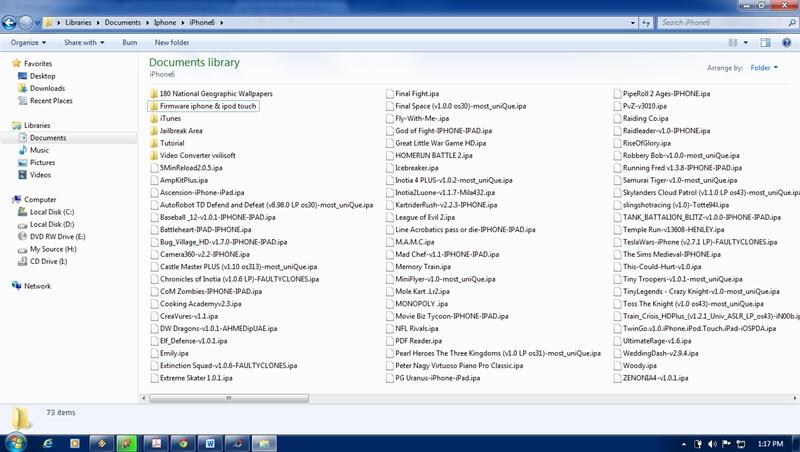The width and height of the screenshot is (800, 452).
Task: Open Microsoft Word from the taskbar
Action: pos(210,443)
